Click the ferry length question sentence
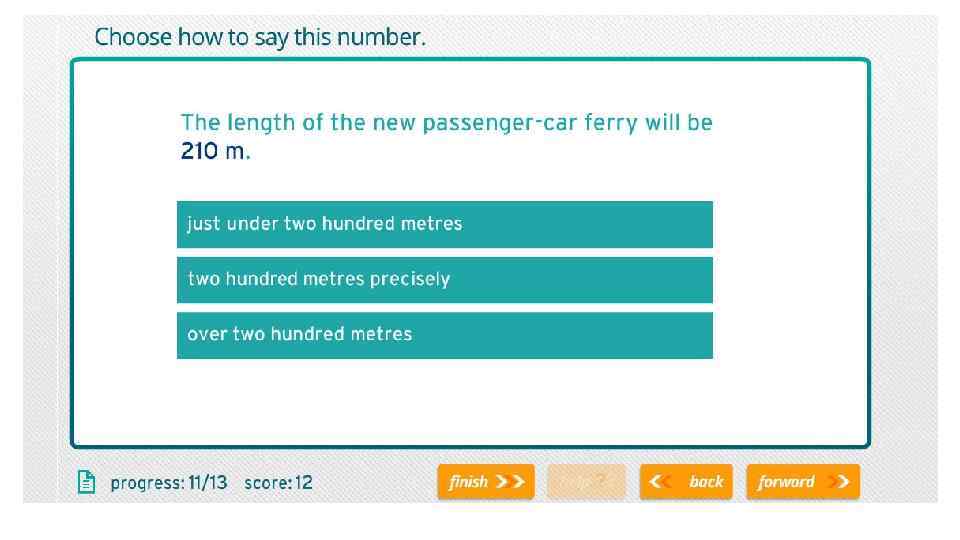The height and width of the screenshot is (540, 960). [x=446, y=124]
